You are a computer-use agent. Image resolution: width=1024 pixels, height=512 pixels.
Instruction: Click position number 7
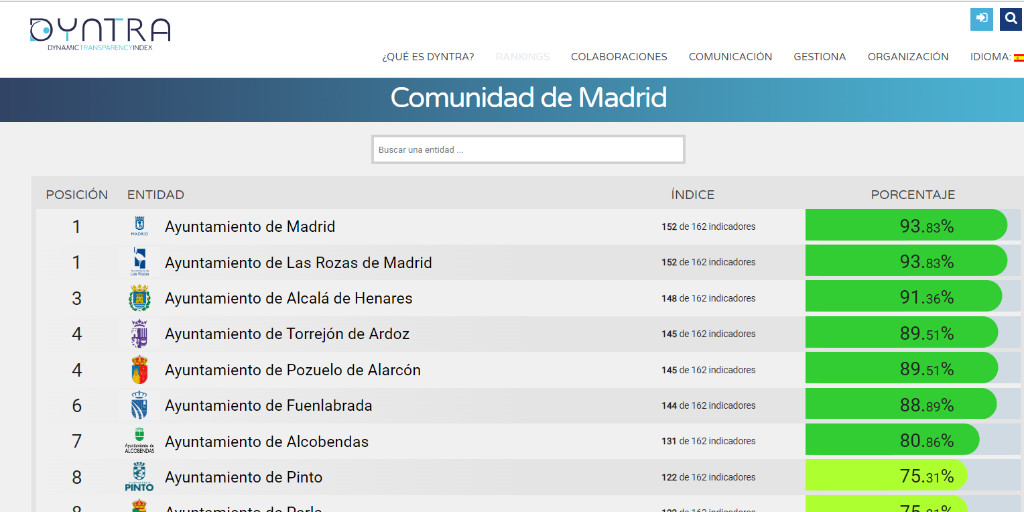(76, 441)
